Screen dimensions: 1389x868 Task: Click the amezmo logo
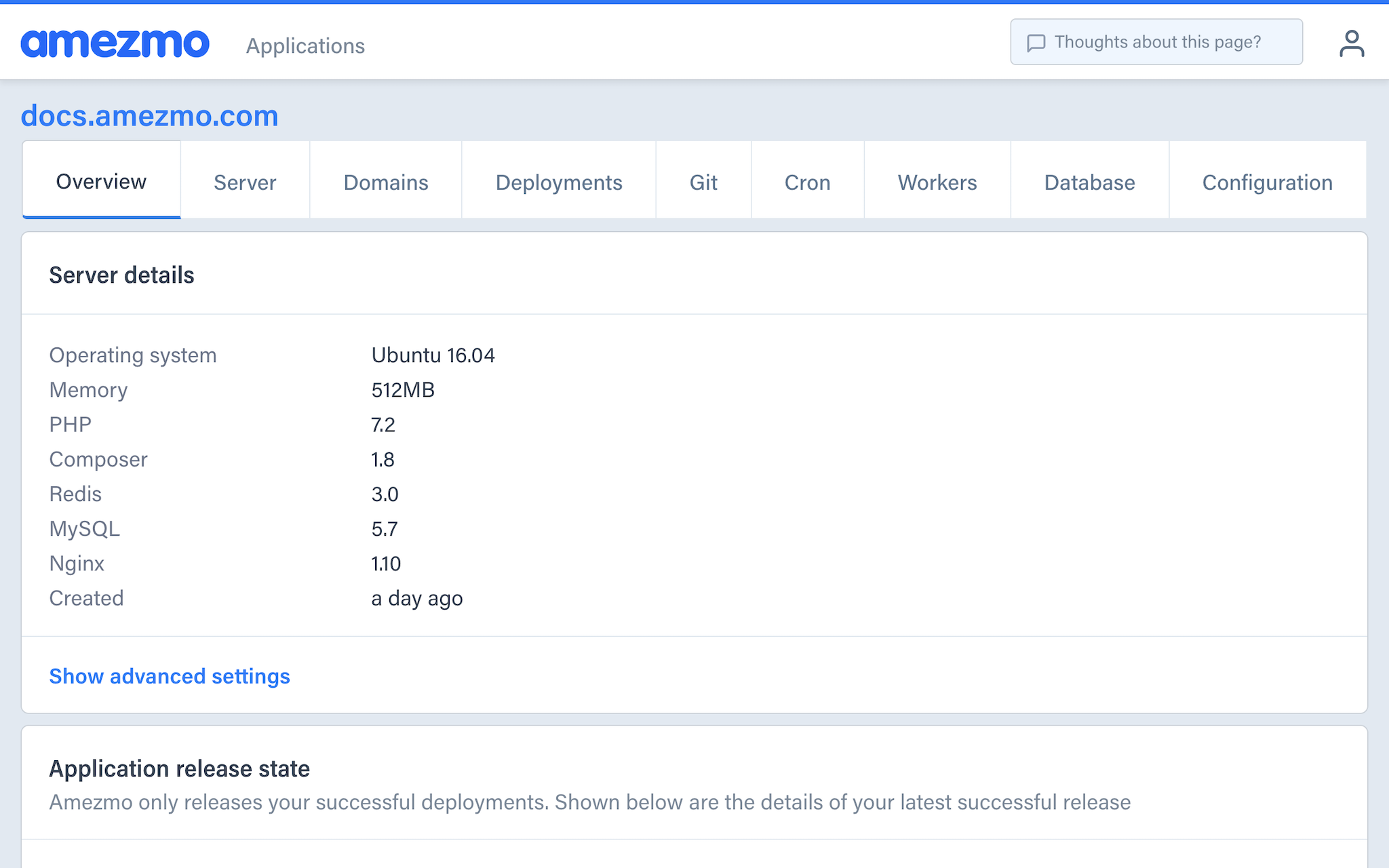115,43
